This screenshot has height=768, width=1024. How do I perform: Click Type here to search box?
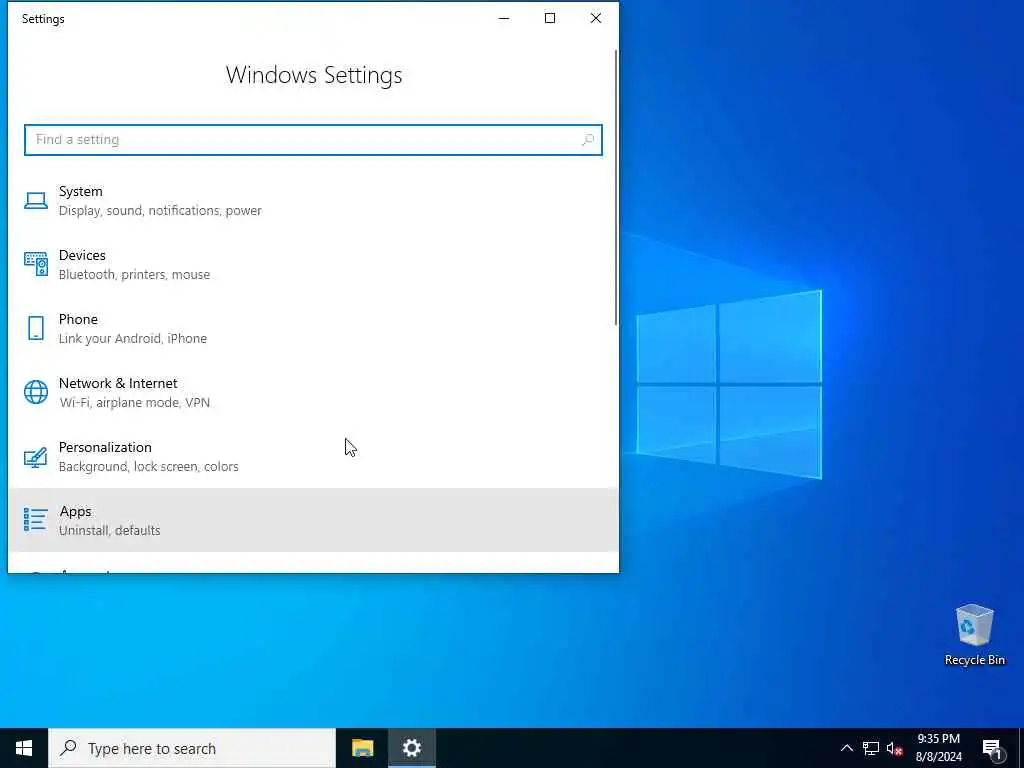(x=192, y=748)
